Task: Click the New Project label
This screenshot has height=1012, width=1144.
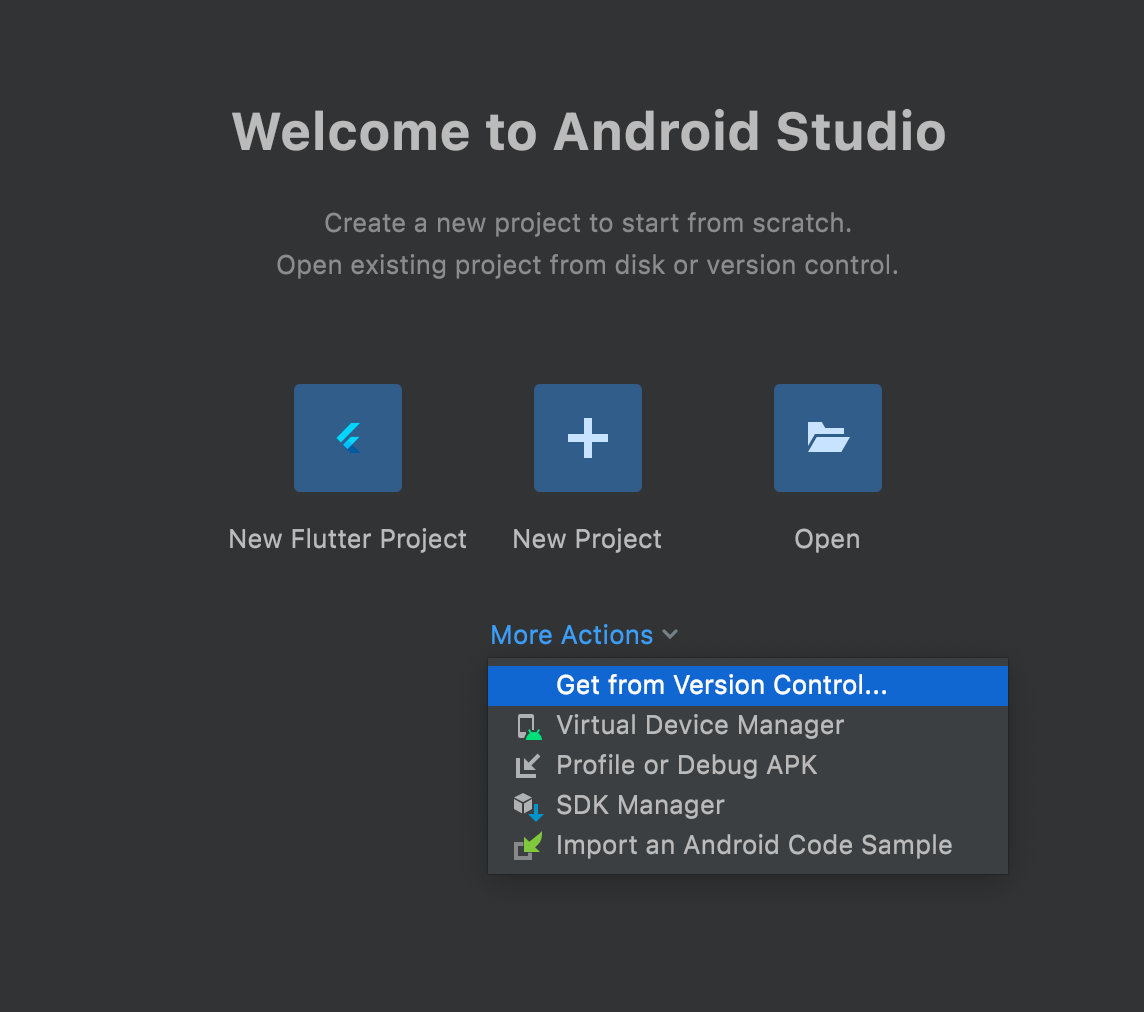Action: pyautogui.click(x=587, y=539)
